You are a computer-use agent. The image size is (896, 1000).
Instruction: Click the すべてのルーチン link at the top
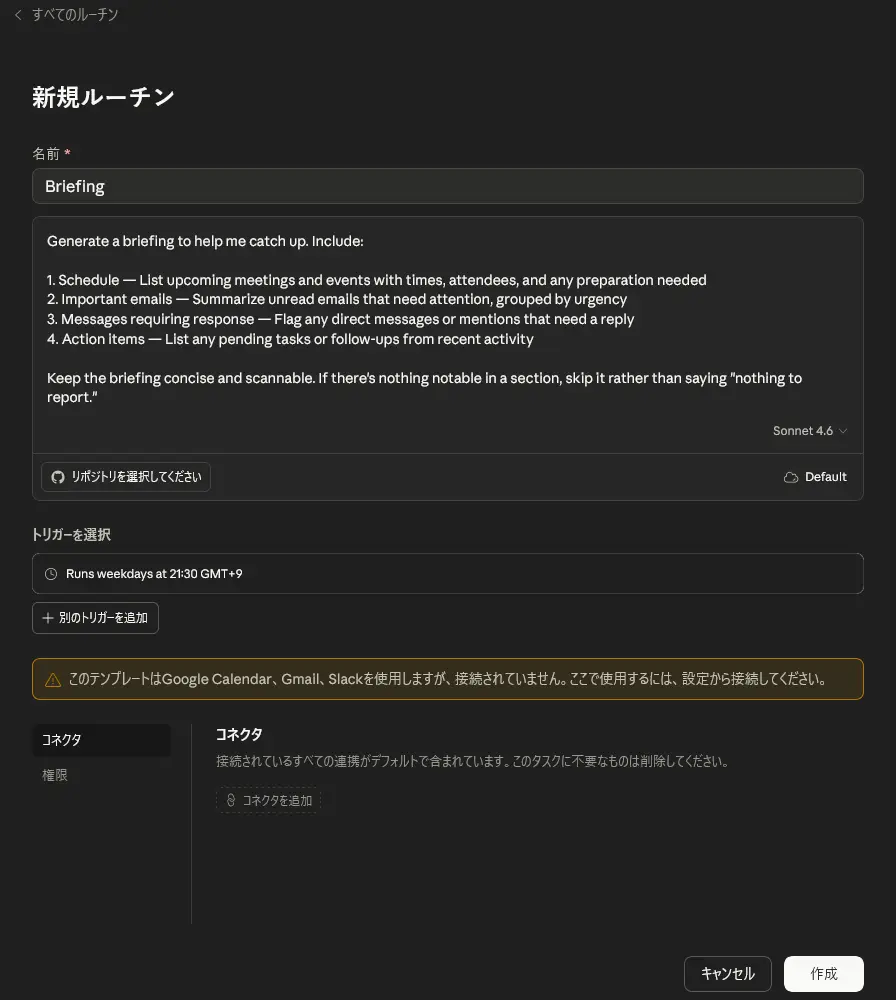click(x=74, y=15)
